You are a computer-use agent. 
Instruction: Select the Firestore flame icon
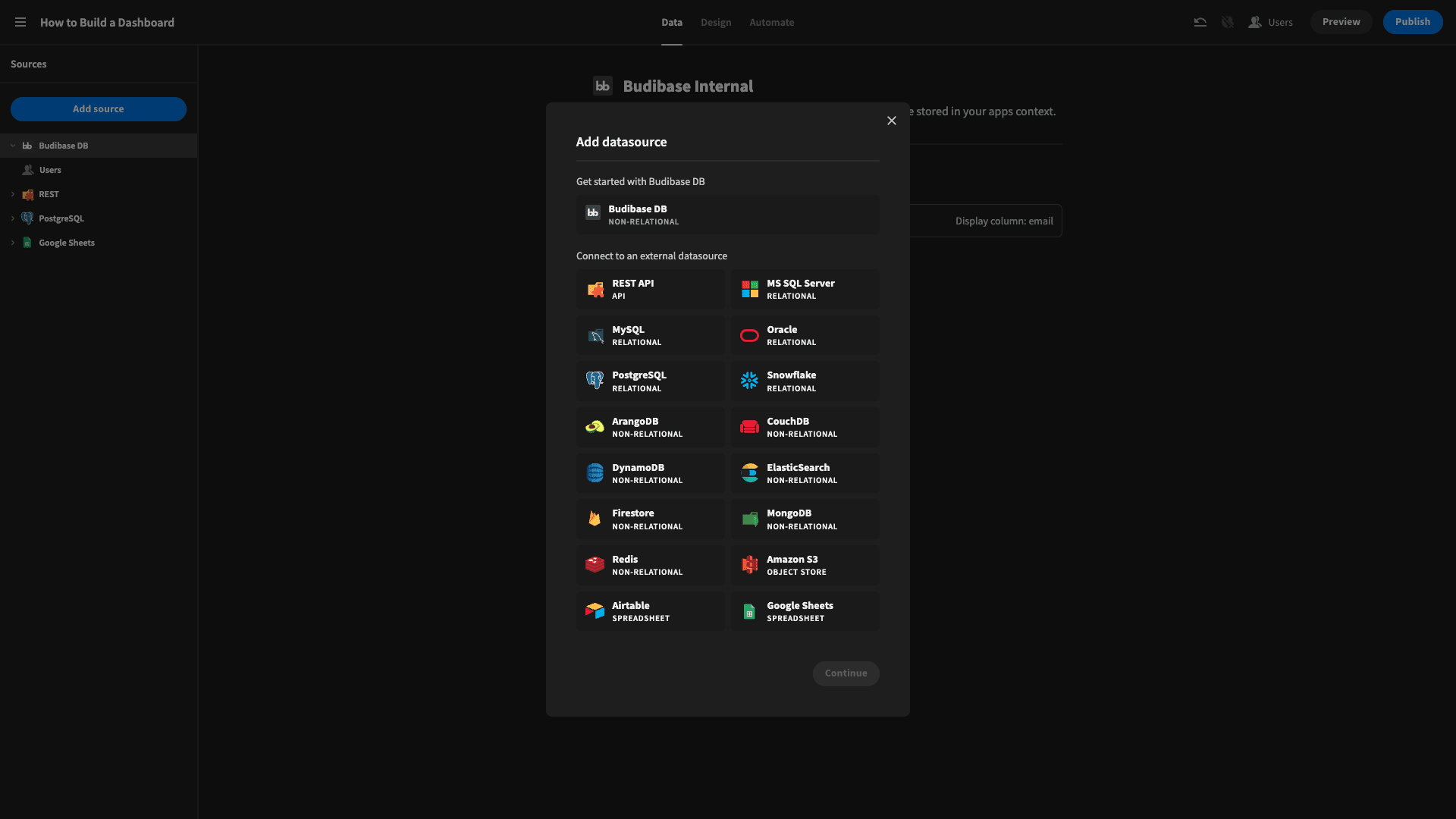[x=595, y=519]
